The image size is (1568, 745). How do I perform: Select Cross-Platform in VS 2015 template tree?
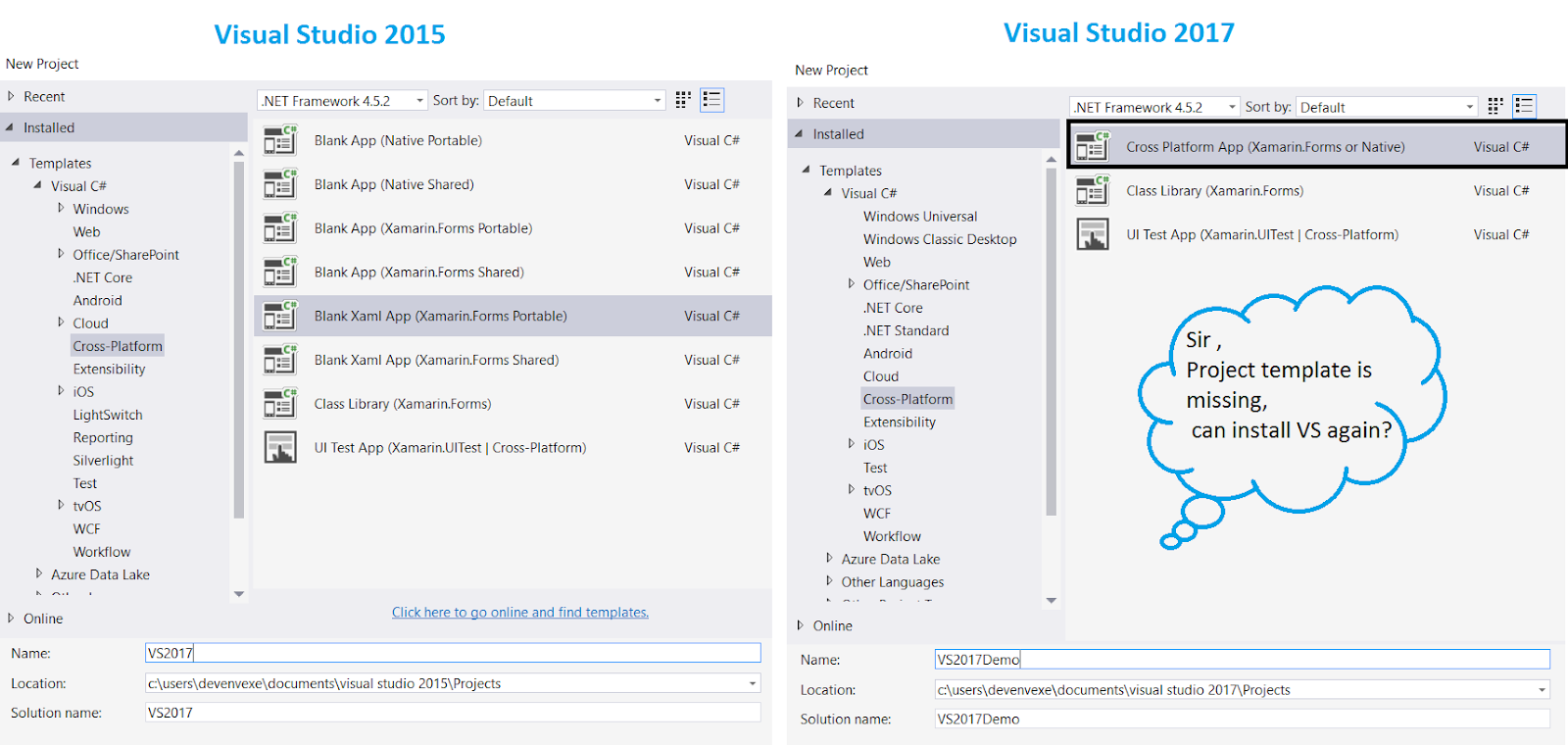[118, 346]
